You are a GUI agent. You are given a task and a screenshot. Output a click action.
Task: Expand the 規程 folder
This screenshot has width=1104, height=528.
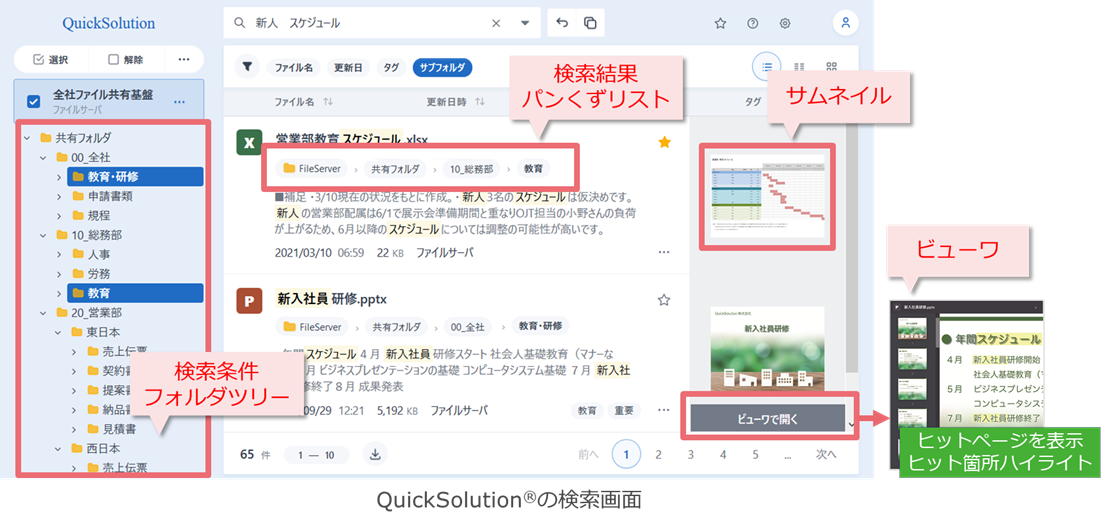(x=59, y=215)
